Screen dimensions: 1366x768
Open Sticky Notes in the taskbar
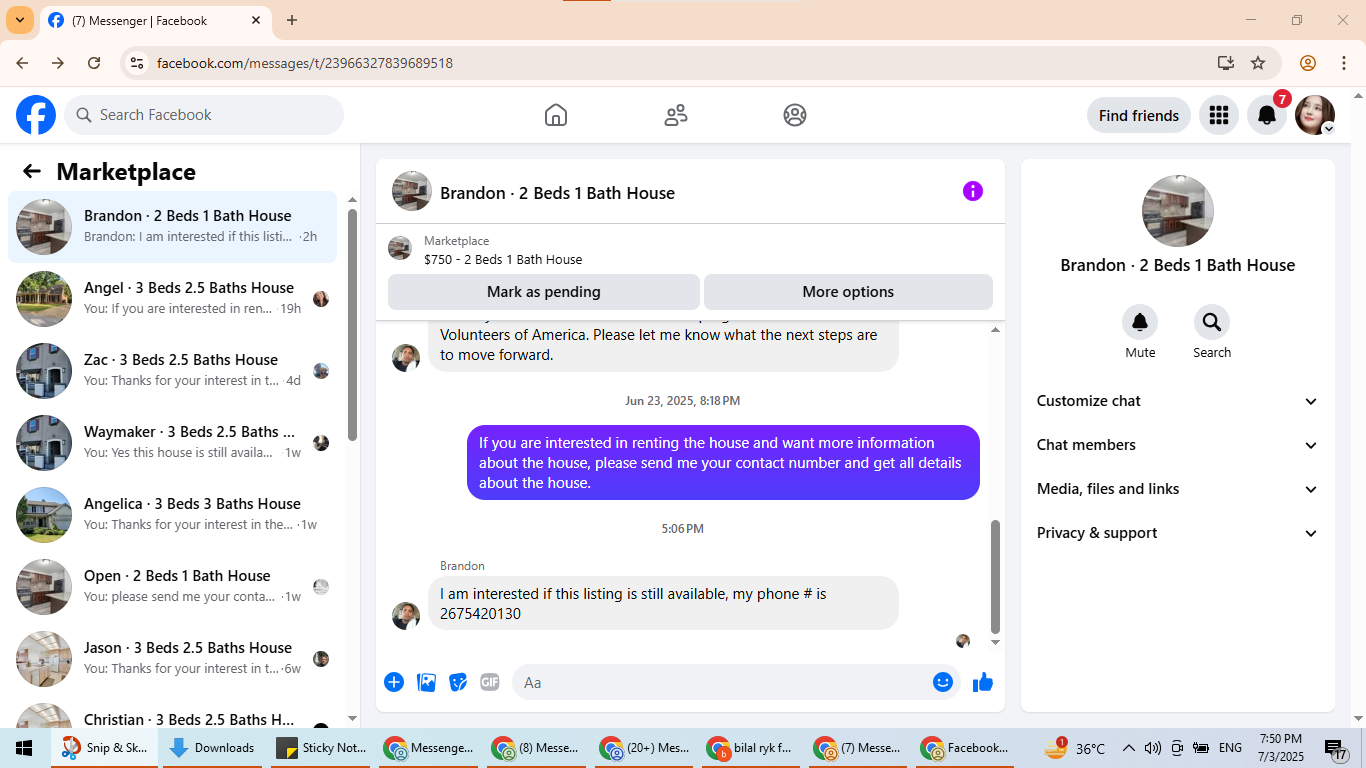click(320, 748)
